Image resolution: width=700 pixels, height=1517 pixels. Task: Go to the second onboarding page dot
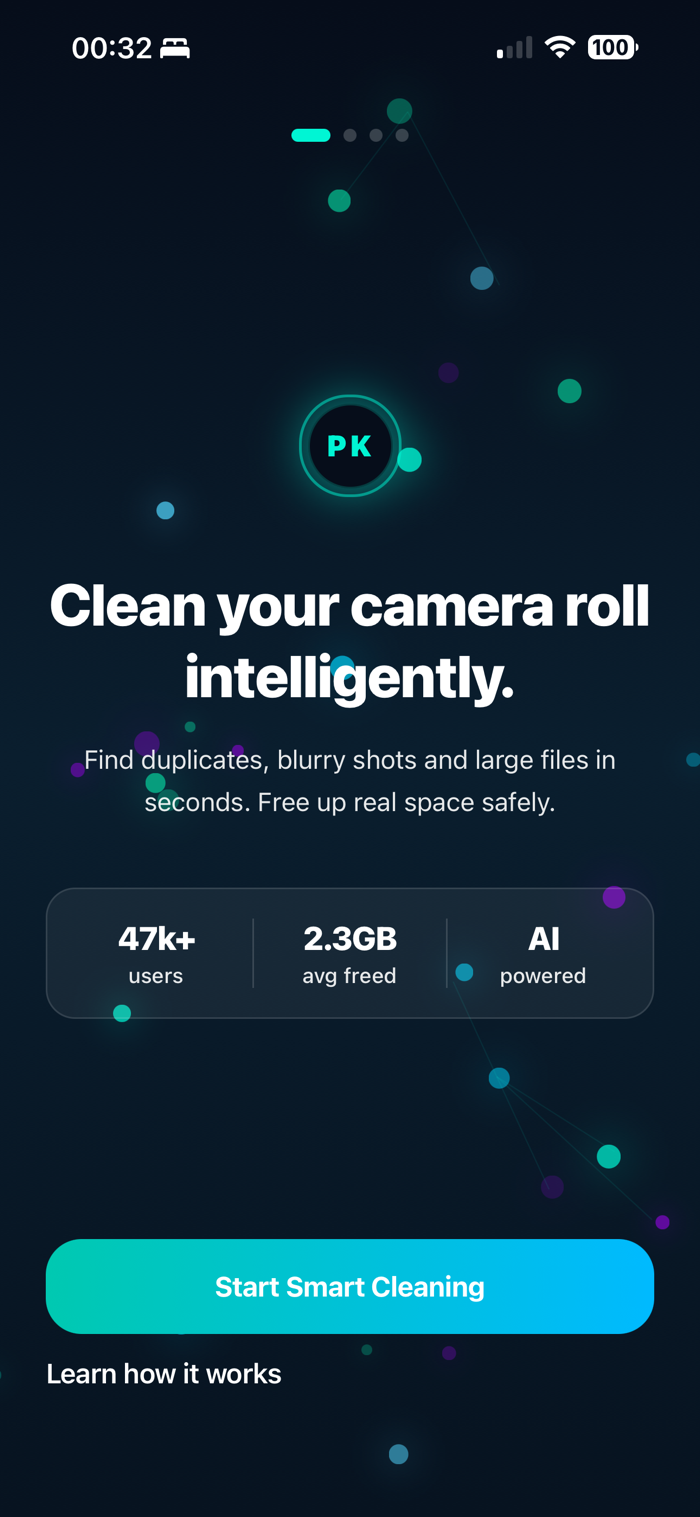350,135
